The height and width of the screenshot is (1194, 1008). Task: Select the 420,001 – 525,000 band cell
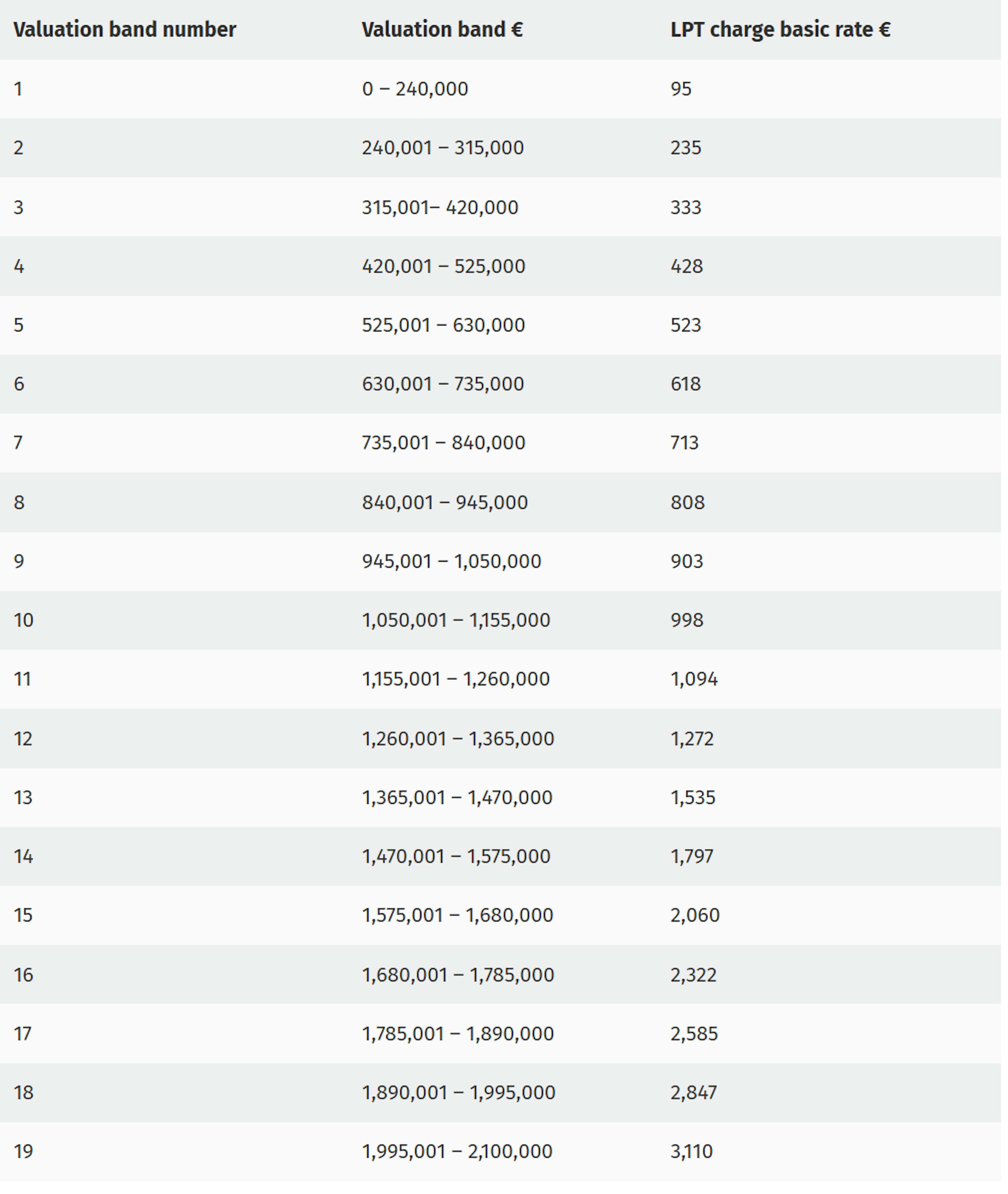tap(443, 266)
